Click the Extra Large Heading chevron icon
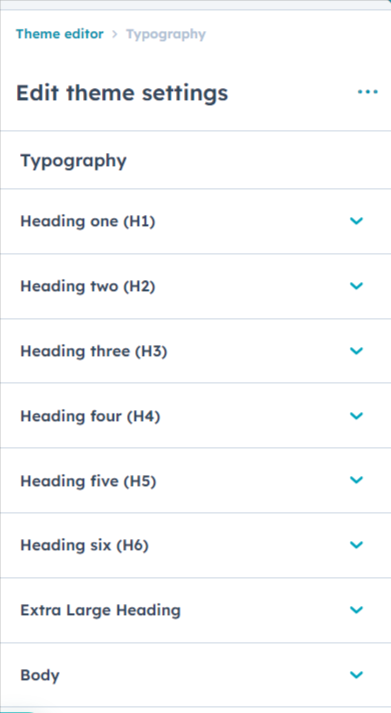Image resolution: width=391 pixels, height=713 pixels. tap(356, 610)
